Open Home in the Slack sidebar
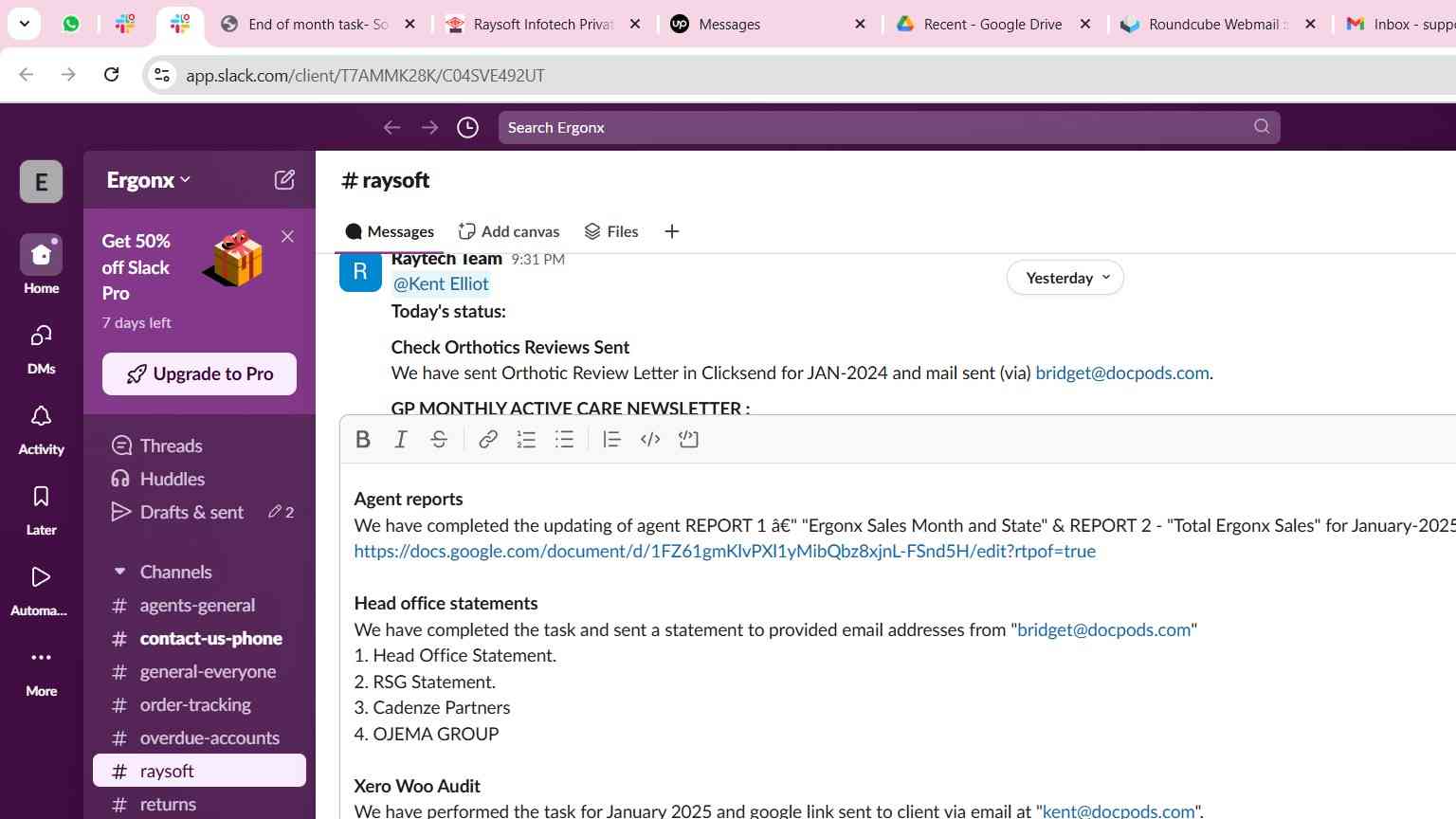 42,265
